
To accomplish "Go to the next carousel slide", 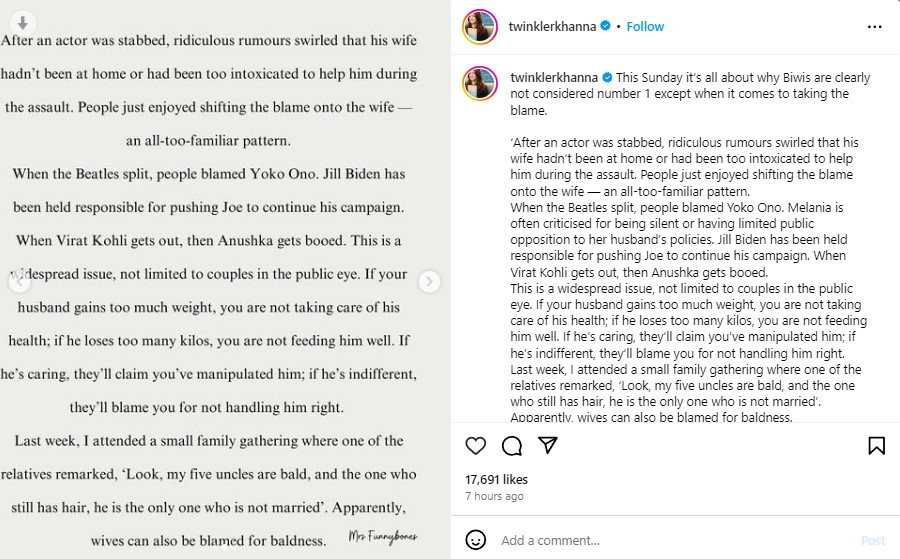I will (x=429, y=282).
